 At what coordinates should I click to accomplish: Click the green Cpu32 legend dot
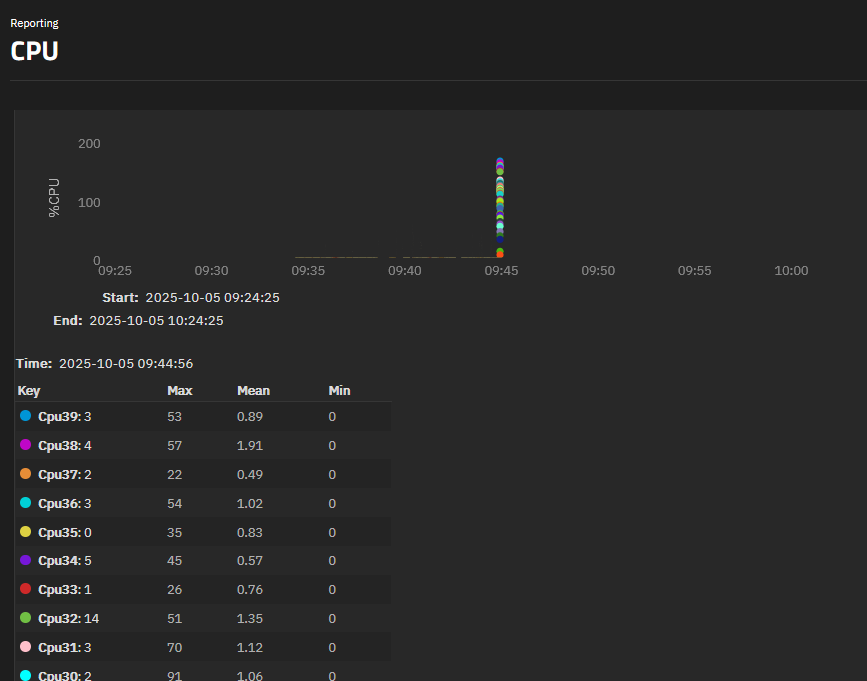point(26,618)
